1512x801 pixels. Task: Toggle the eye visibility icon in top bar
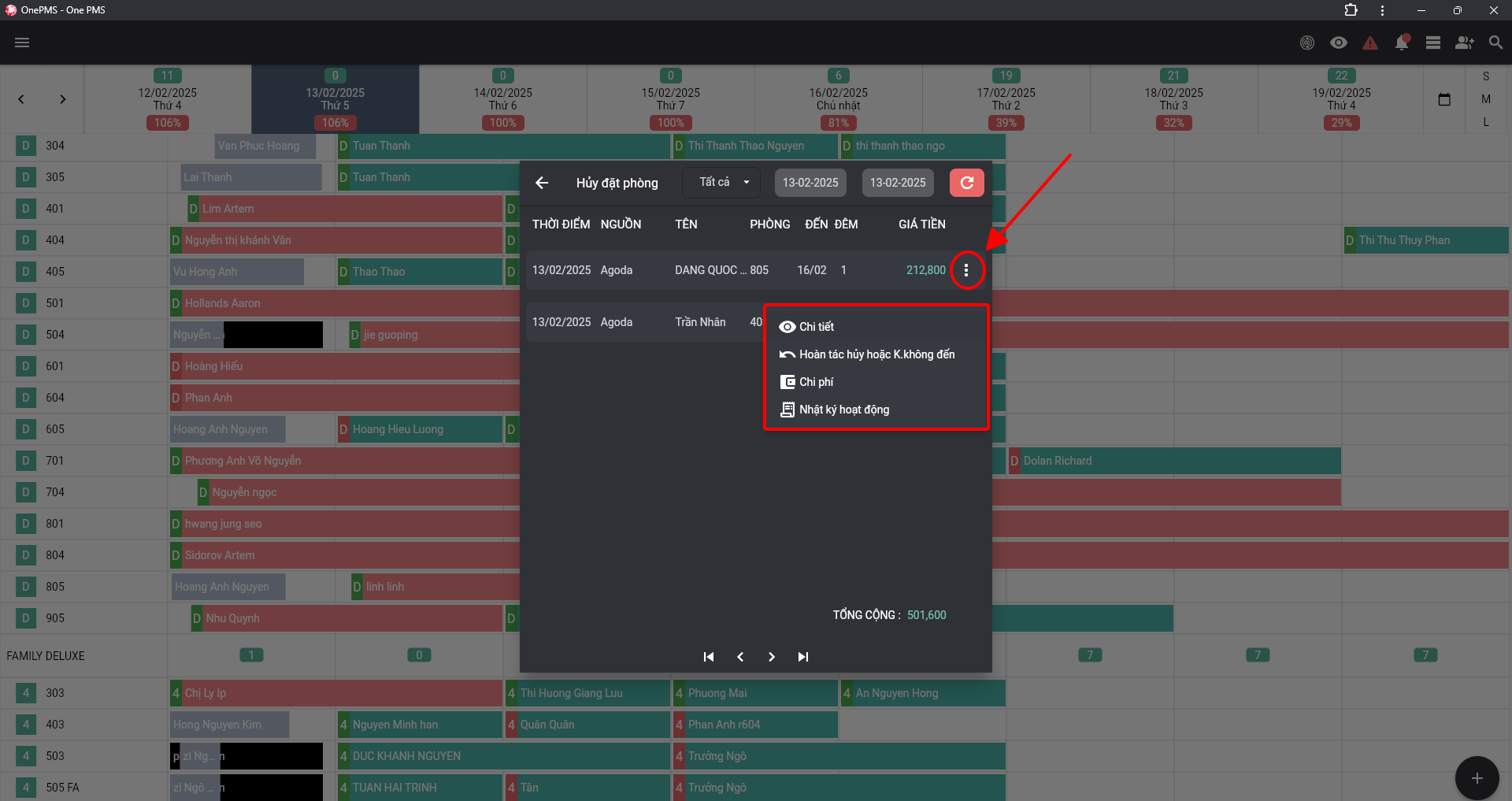coord(1339,43)
